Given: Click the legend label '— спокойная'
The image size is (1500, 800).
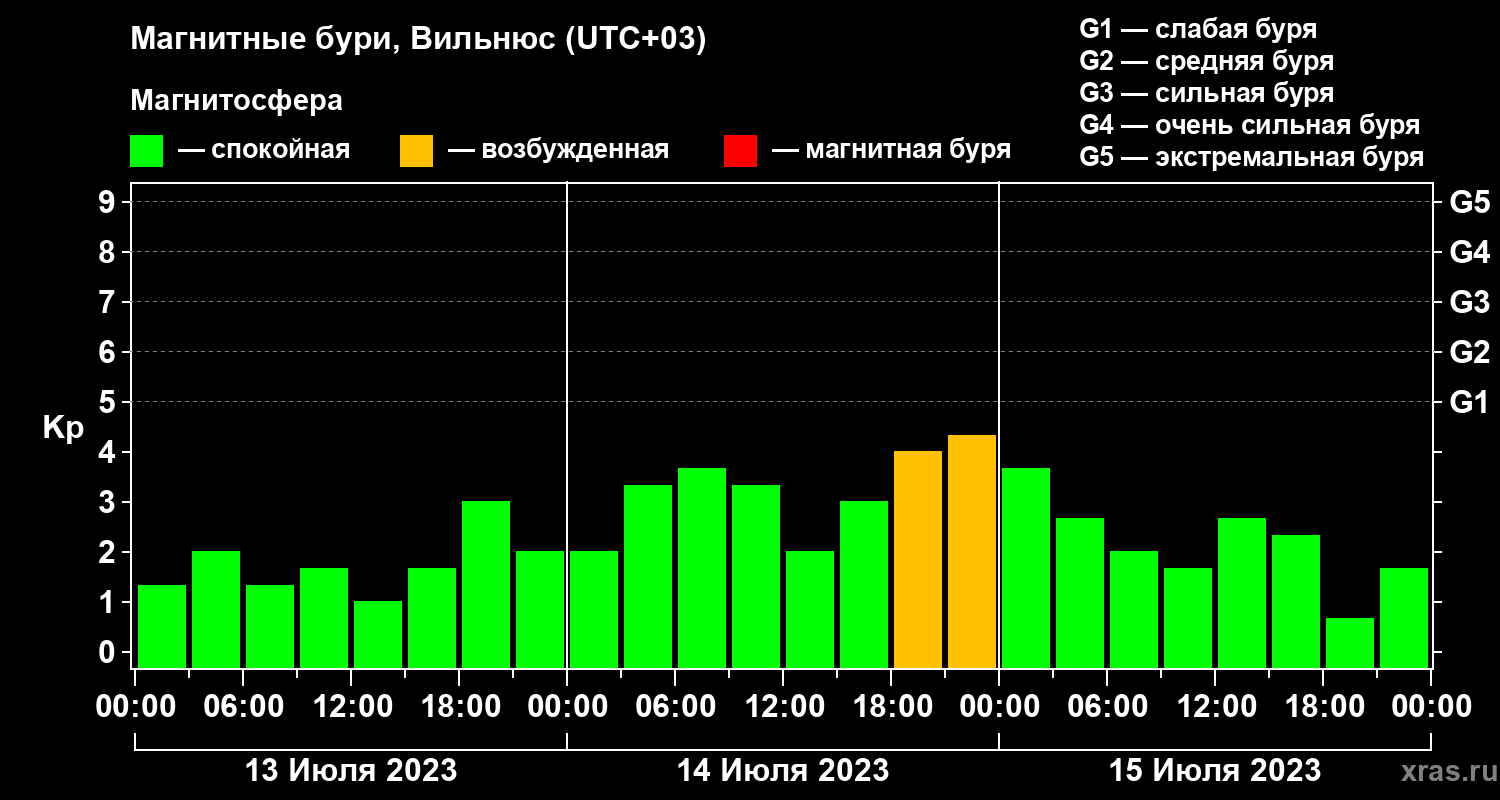Looking at the screenshot, I should point(264,150).
